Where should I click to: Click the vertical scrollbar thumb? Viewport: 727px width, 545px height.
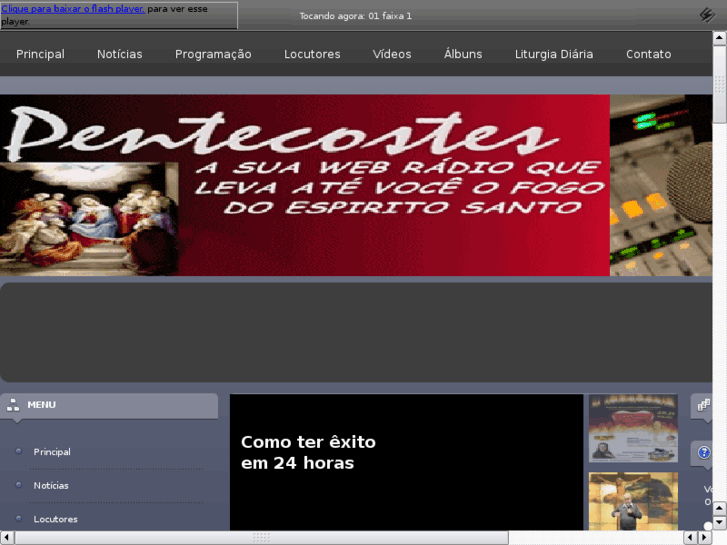(719, 84)
